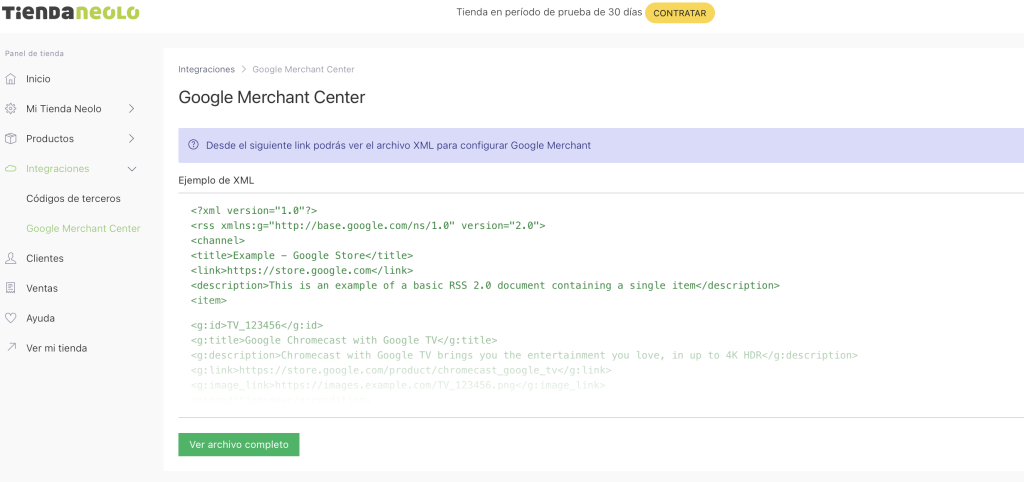Open the Ayuda section
This screenshot has width=1024, height=482.
(x=40, y=318)
